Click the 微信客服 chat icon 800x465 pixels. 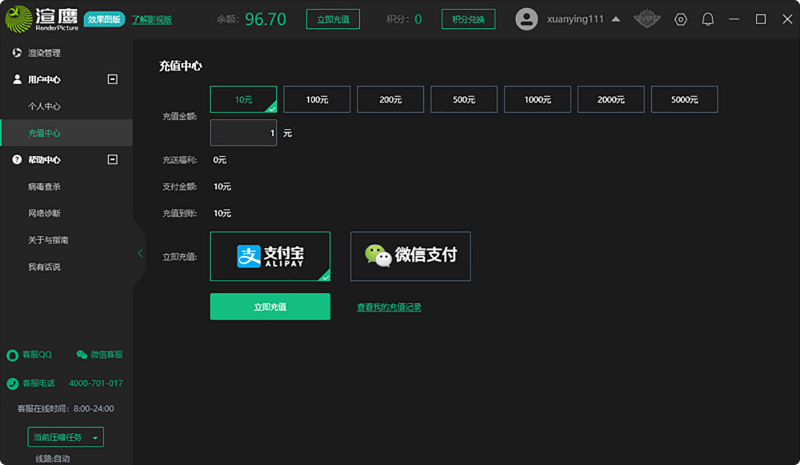point(82,354)
